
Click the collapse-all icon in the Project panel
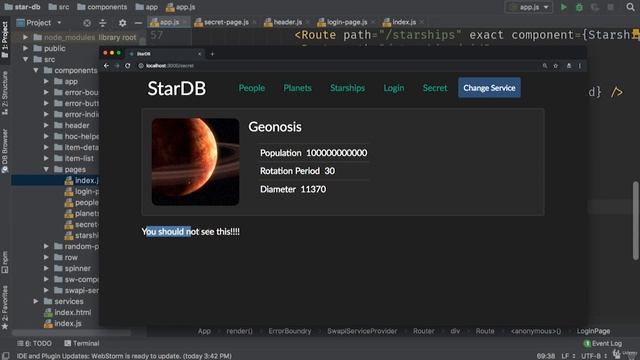pos(103,23)
